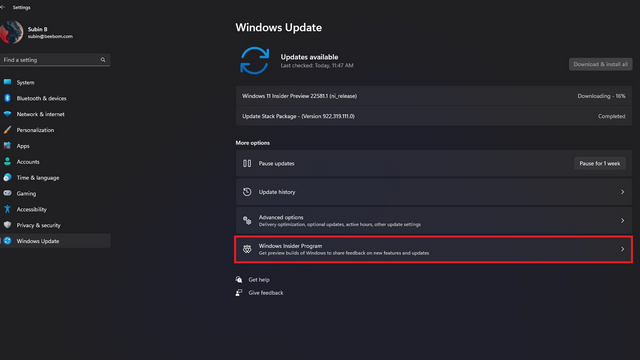
Task: Click the Advanced options gears icon
Action: [x=247, y=220]
